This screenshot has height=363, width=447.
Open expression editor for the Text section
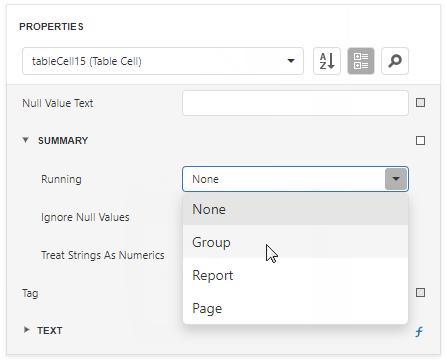coord(419,331)
